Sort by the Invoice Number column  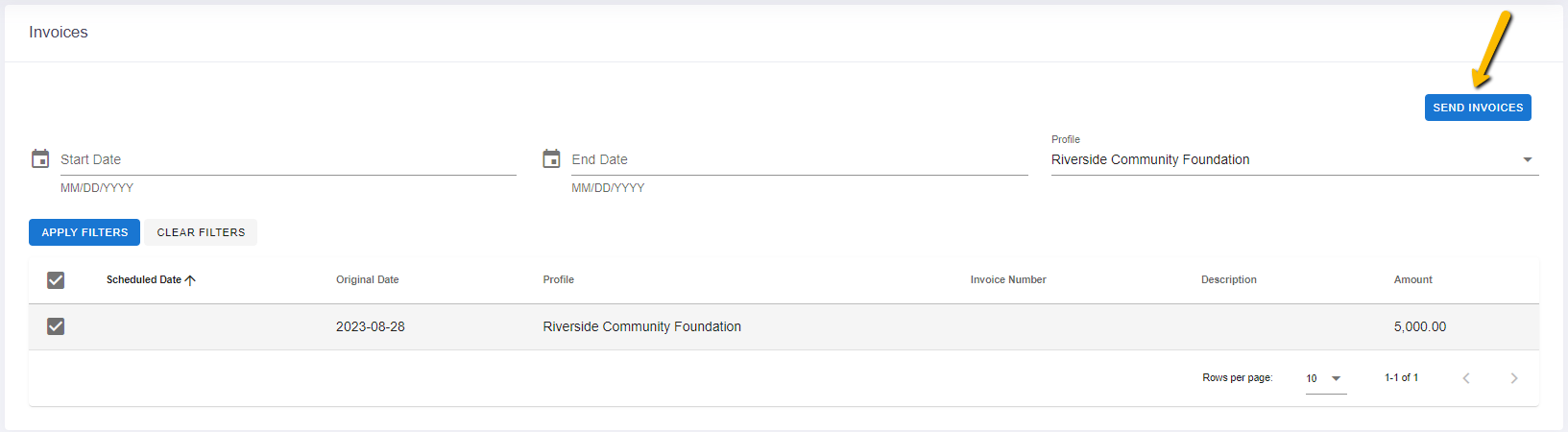coord(1008,279)
